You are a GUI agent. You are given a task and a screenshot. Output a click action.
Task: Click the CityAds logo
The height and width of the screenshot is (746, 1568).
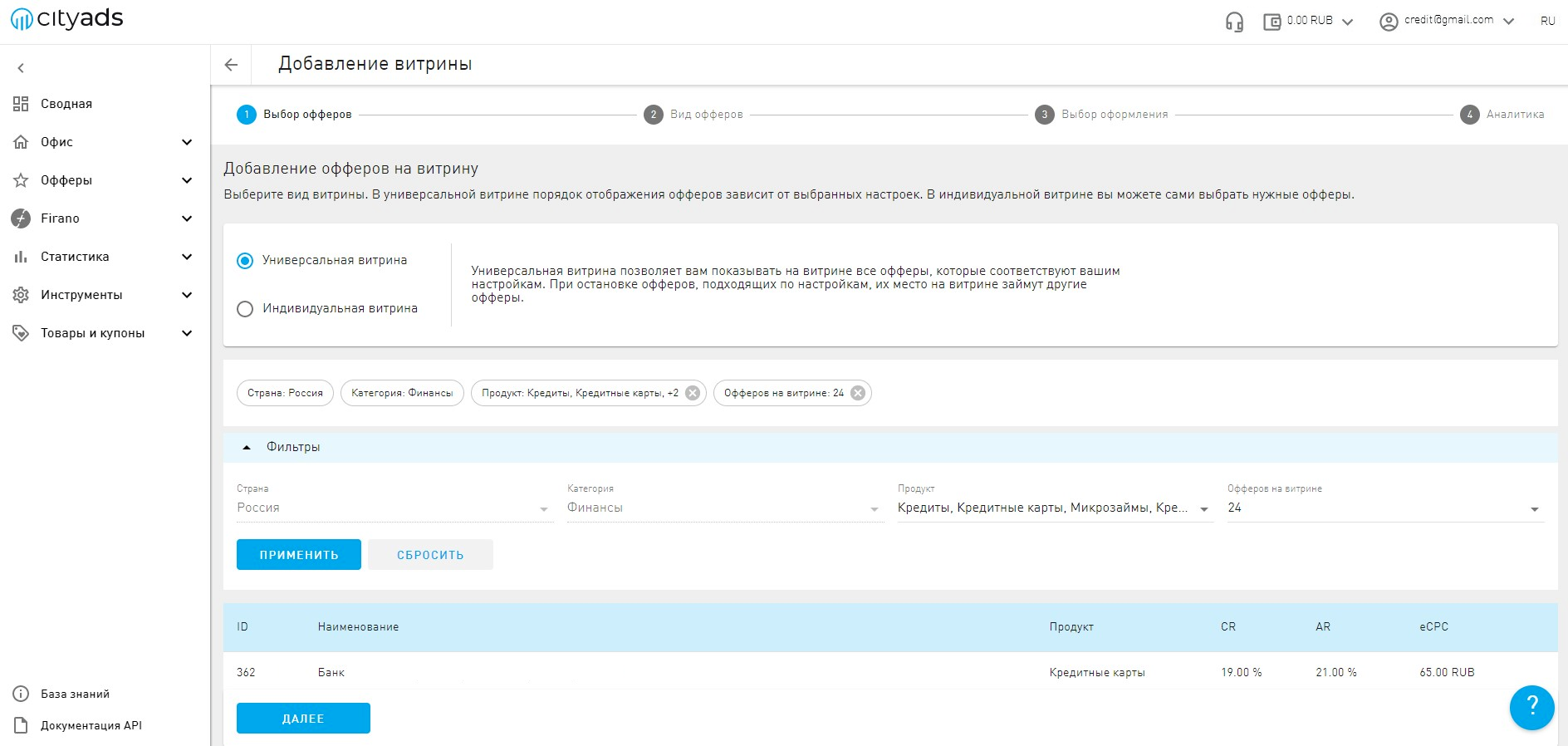pyautogui.click(x=67, y=18)
